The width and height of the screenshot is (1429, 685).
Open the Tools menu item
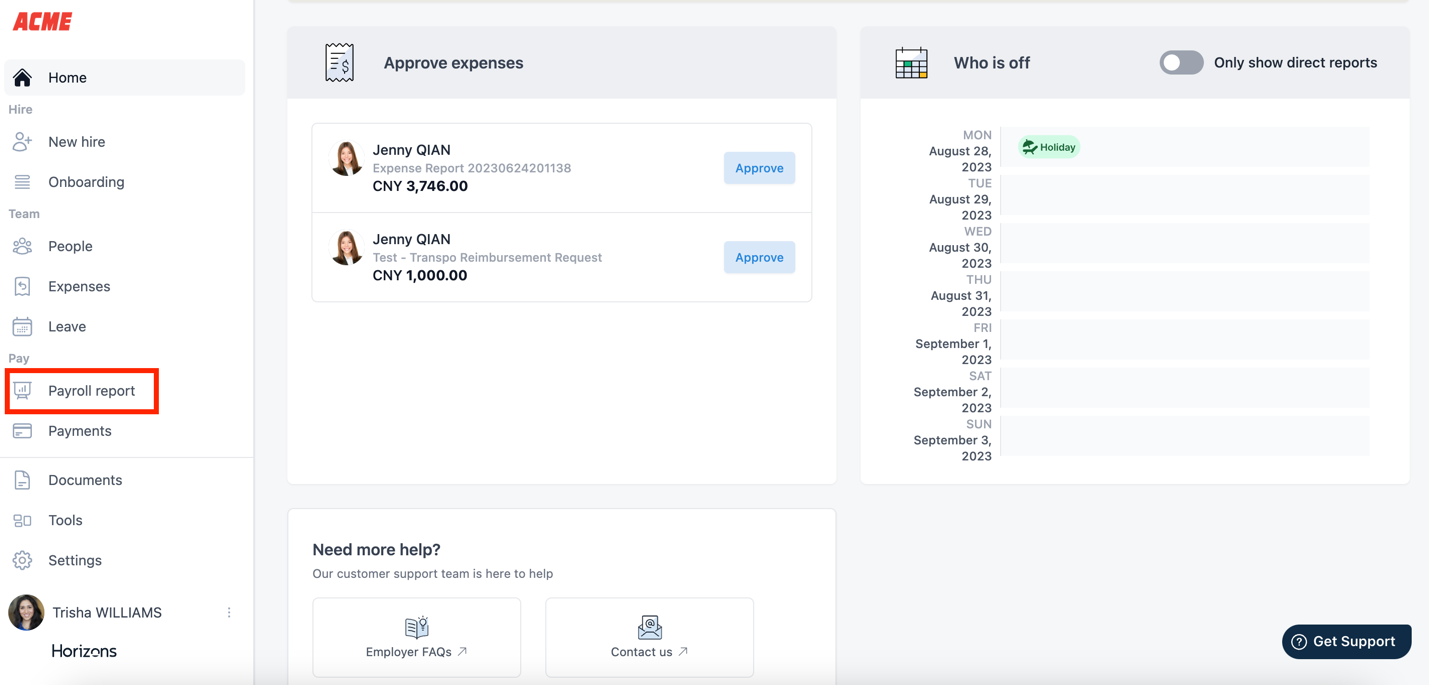[65, 520]
